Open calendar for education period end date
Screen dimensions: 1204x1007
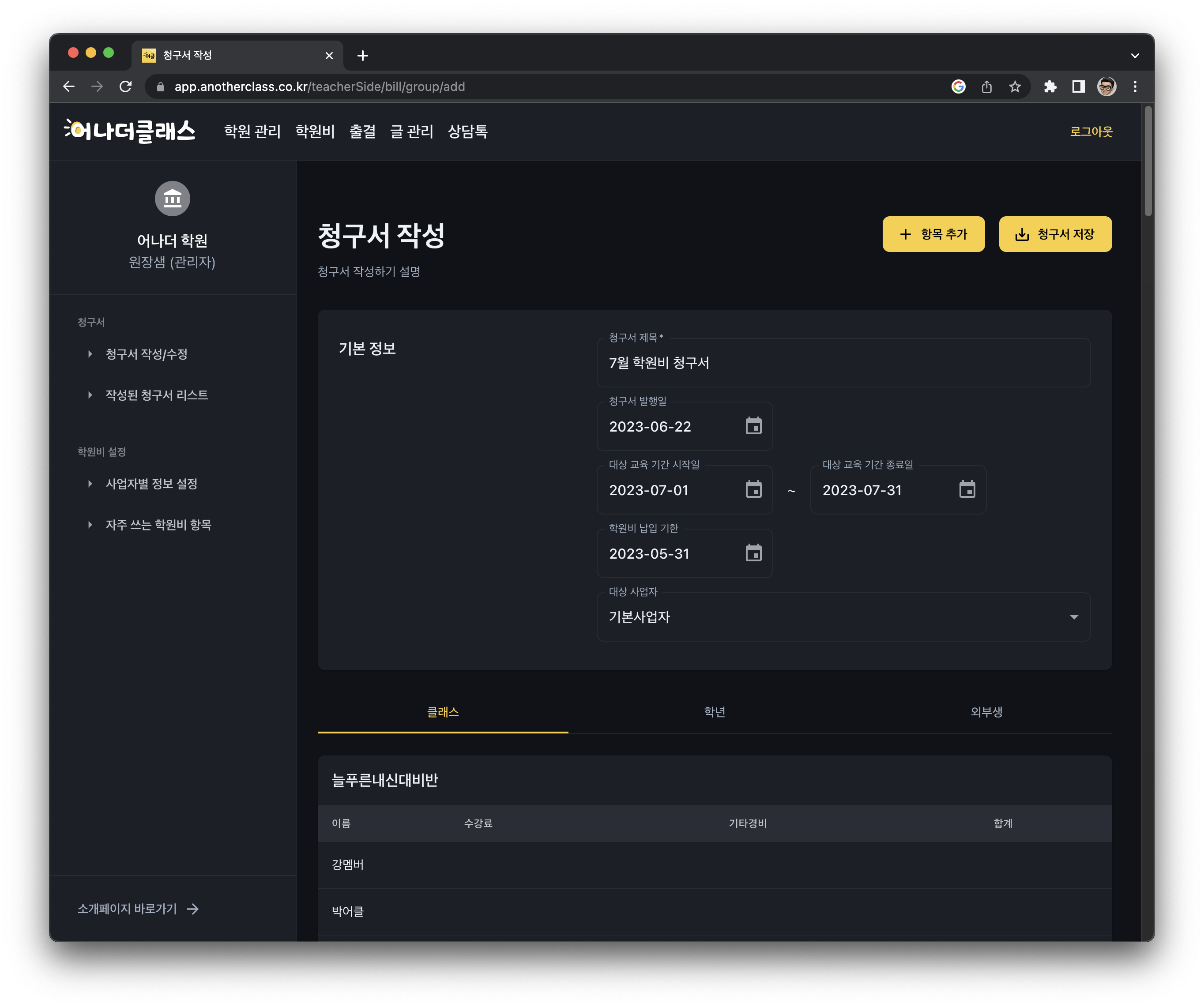[x=967, y=489]
